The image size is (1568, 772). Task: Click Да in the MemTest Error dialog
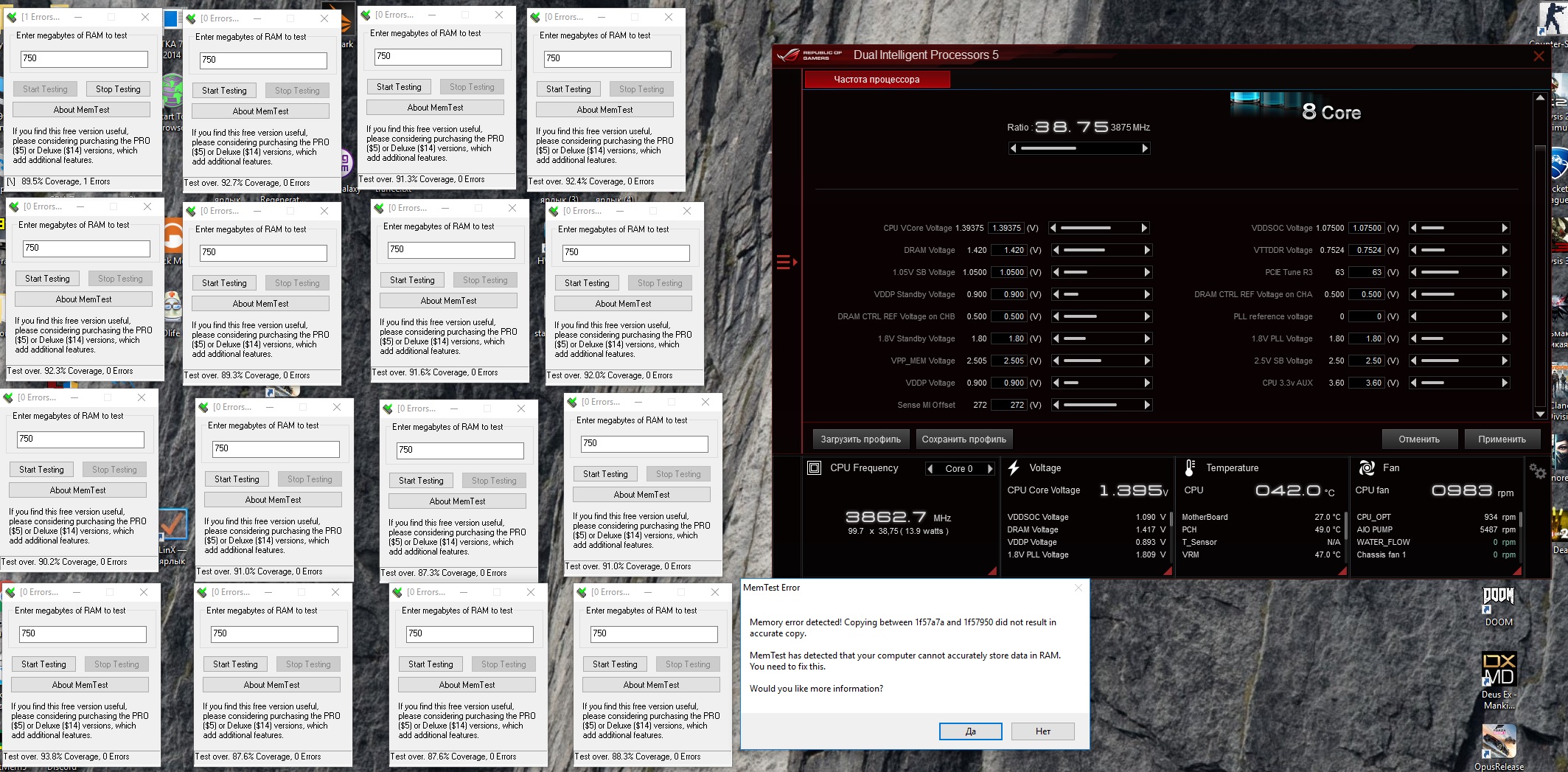click(x=970, y=731)
